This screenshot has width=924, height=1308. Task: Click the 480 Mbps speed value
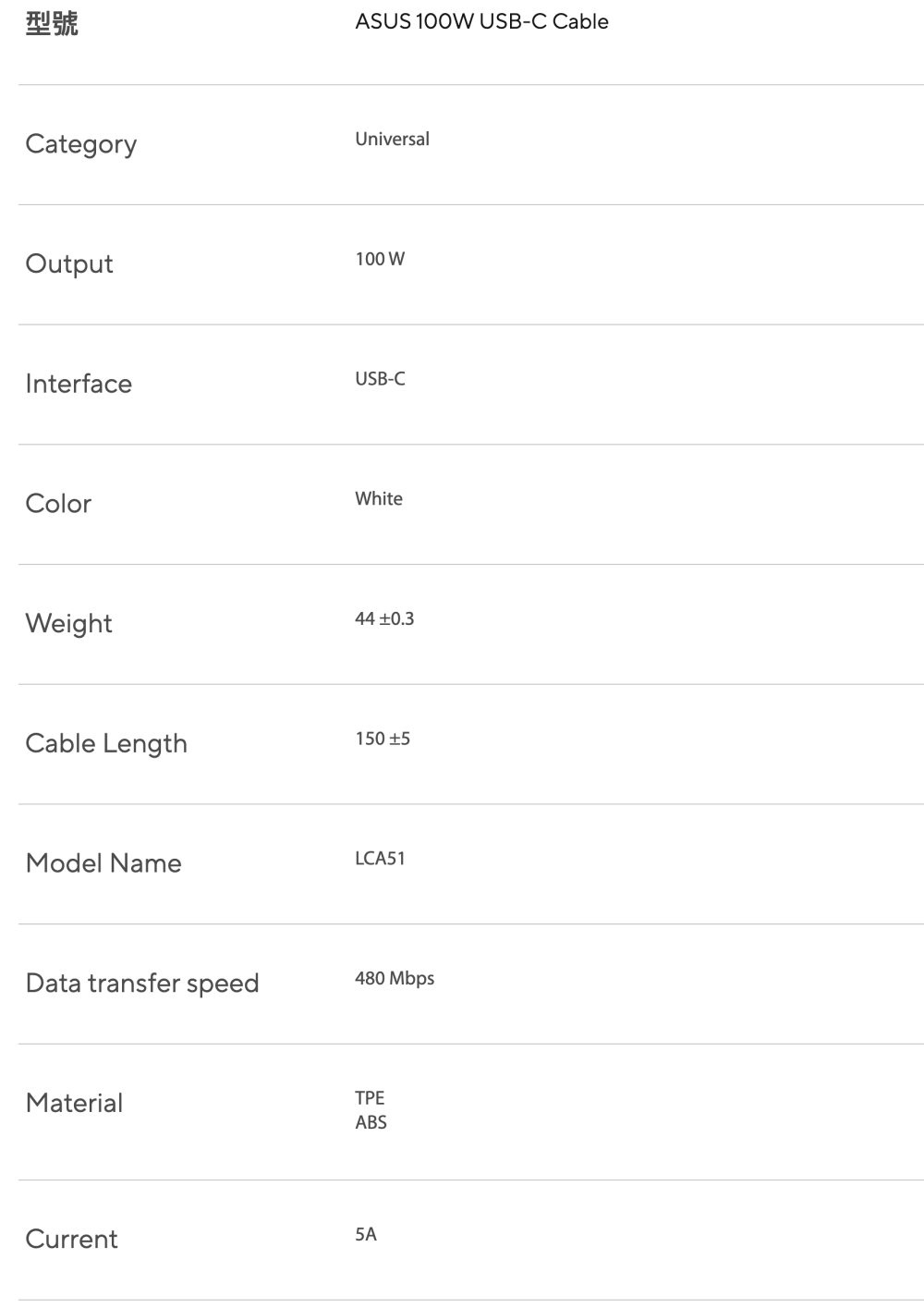point(395,979)
